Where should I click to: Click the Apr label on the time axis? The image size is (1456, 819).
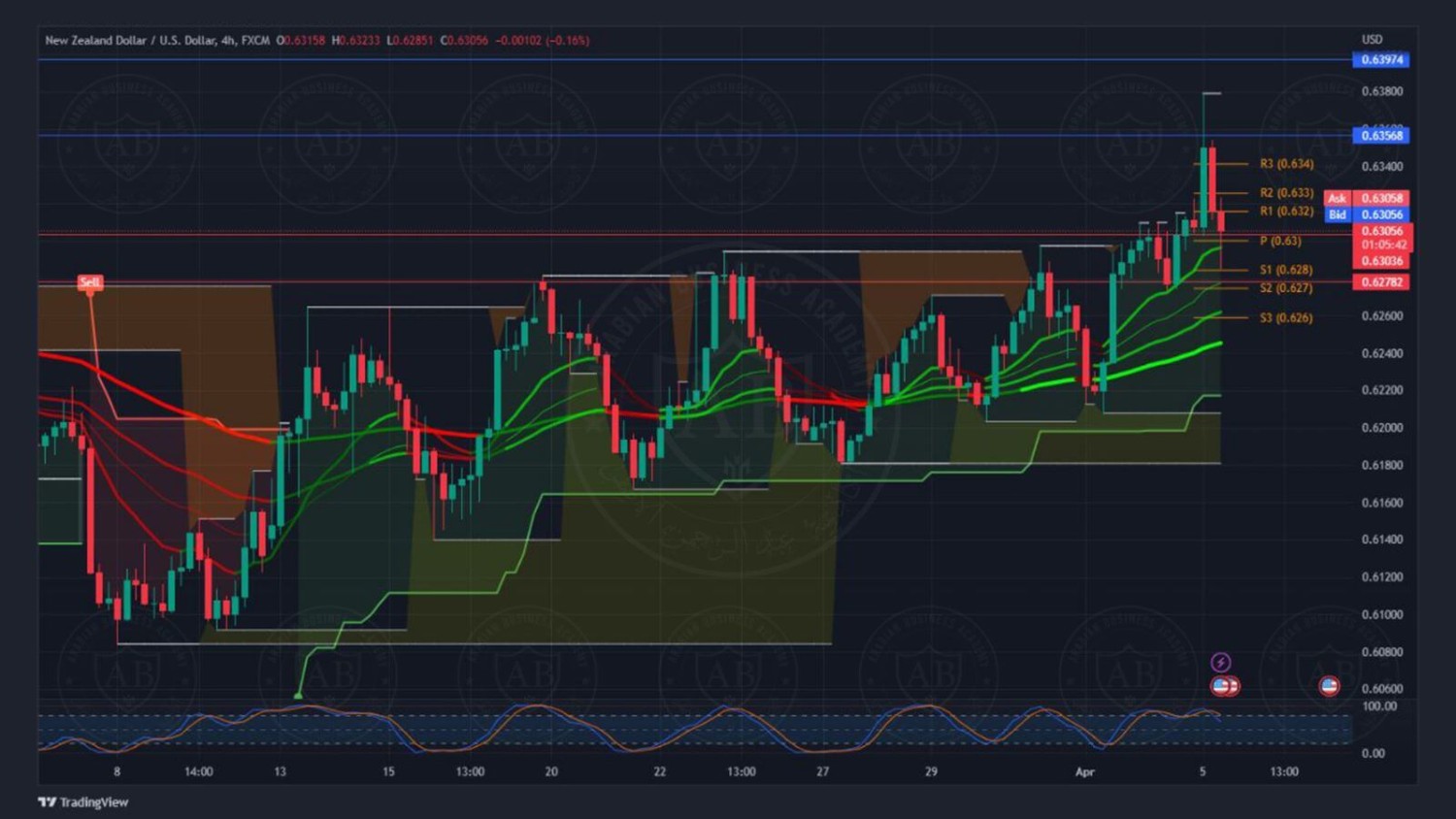coord(1085,772)
